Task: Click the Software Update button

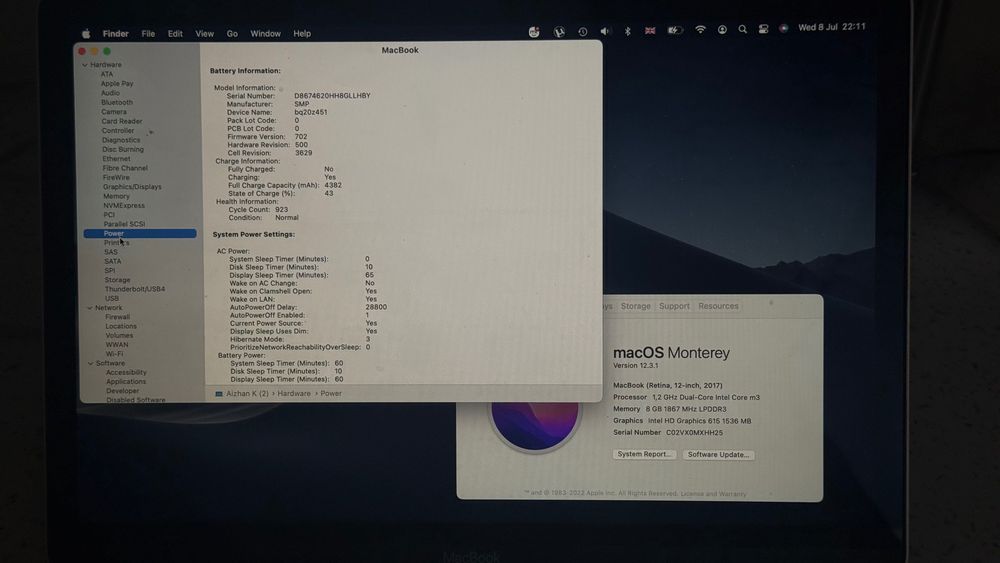Action: tap(718, 455)
